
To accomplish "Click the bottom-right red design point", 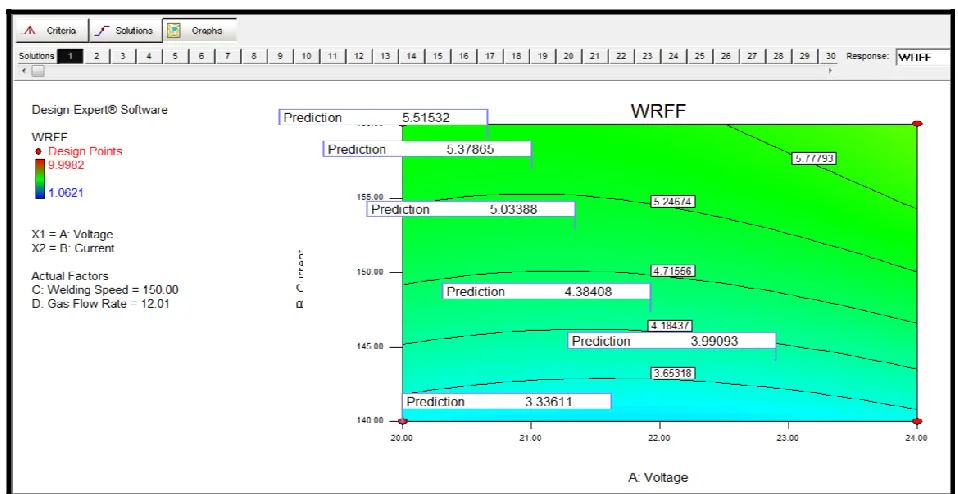I will click(x=917, y=421).
